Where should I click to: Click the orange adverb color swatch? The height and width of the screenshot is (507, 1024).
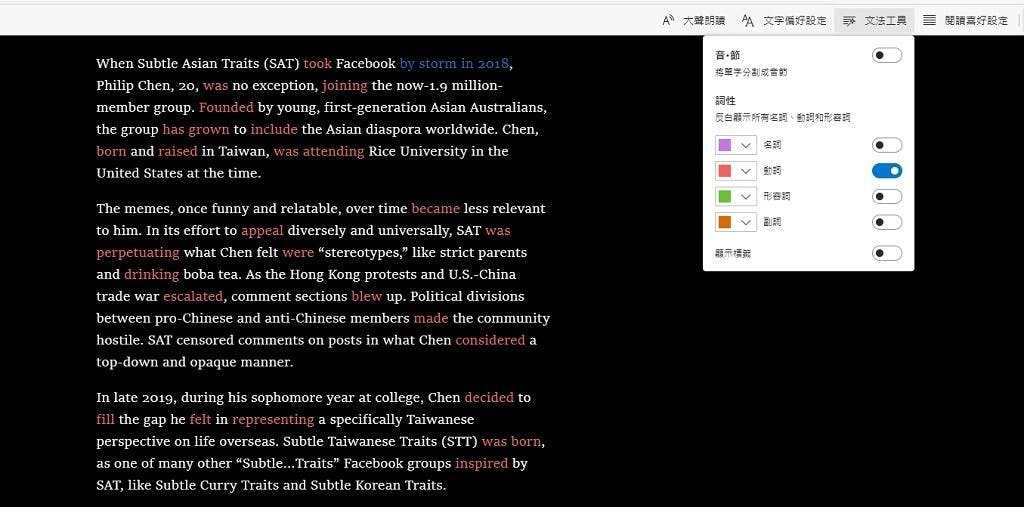724,222
